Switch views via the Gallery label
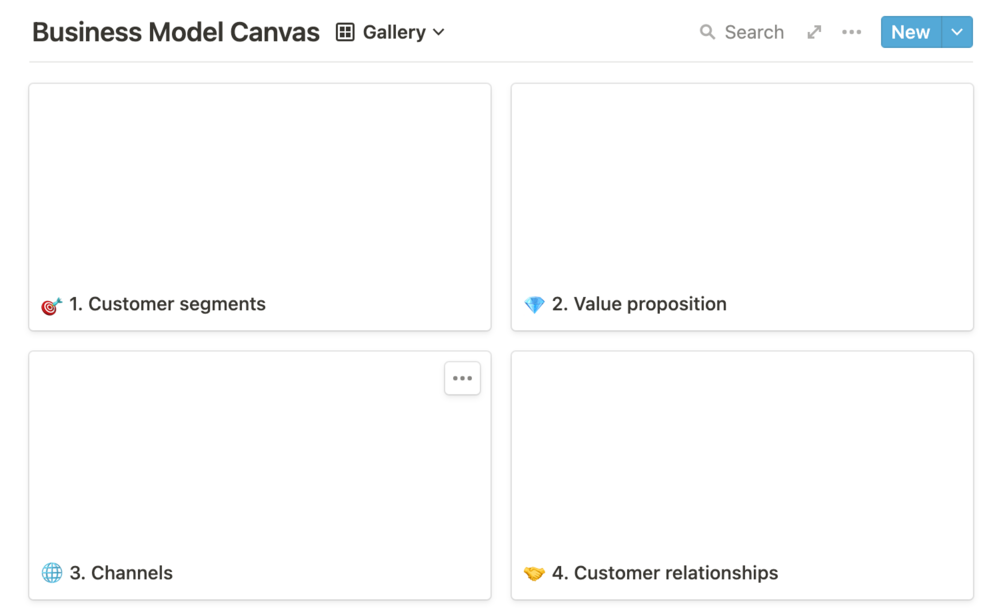 [394, 32]
